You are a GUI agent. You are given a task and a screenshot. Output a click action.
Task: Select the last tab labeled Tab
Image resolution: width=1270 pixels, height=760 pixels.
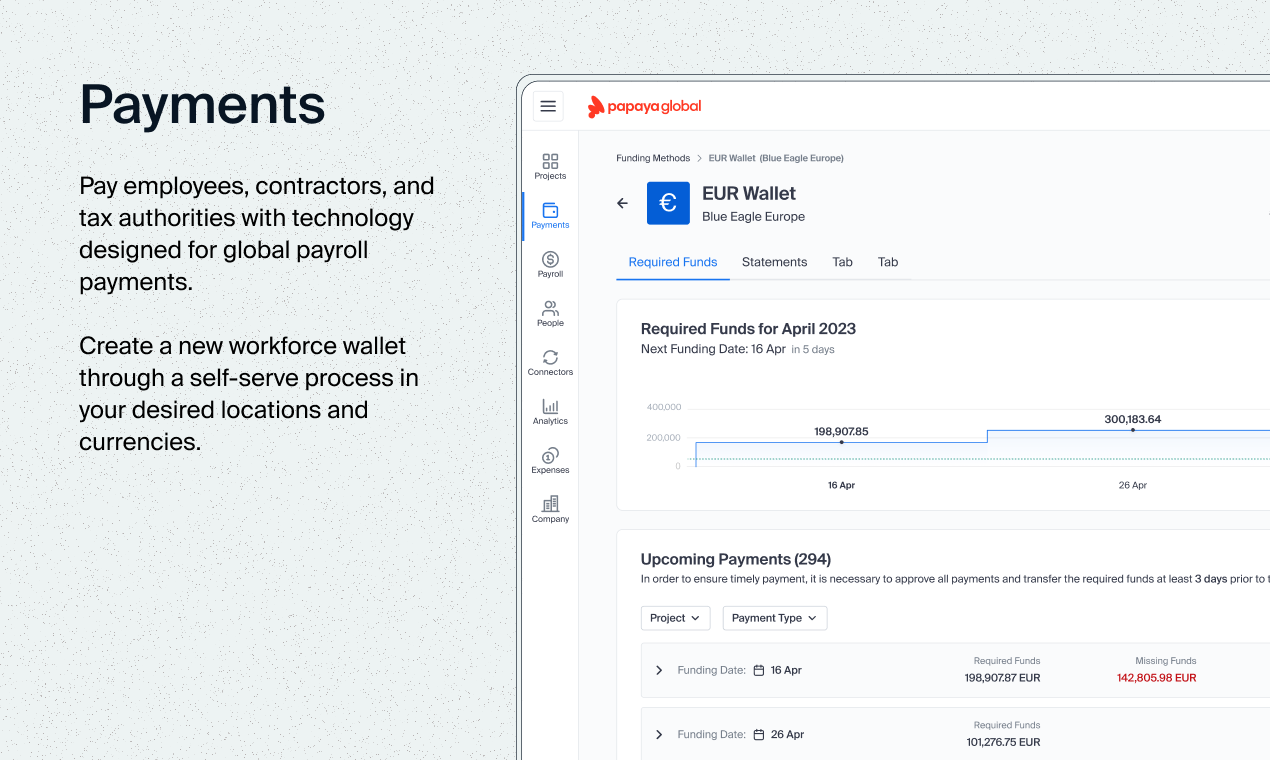click(x=888, y=262)
